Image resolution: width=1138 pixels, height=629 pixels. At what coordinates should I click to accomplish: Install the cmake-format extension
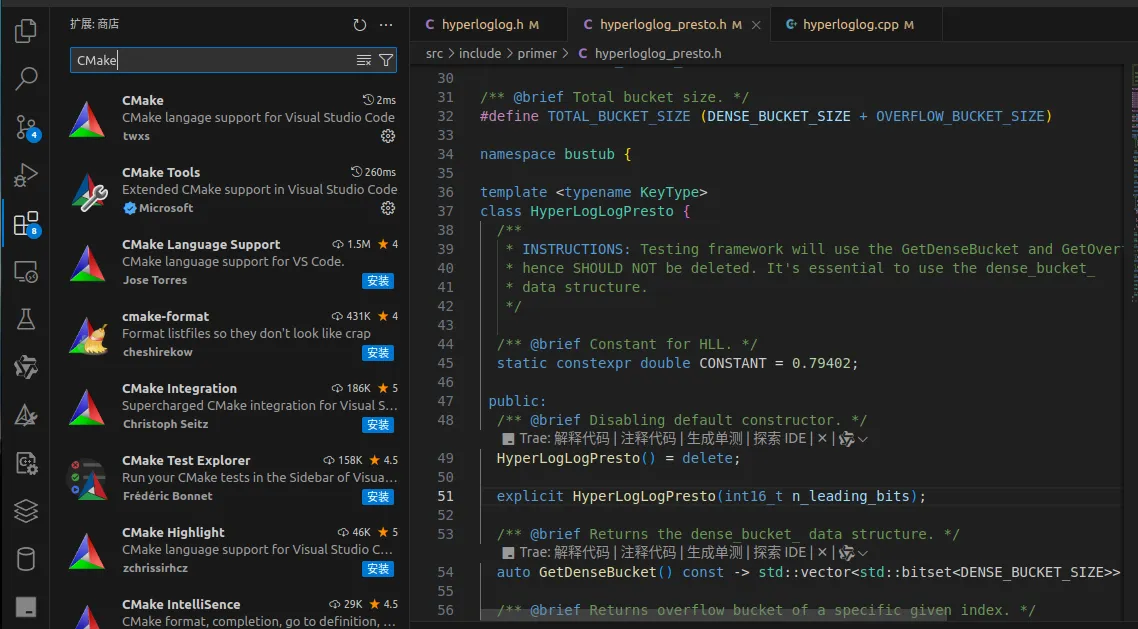(x=378, y=353)
